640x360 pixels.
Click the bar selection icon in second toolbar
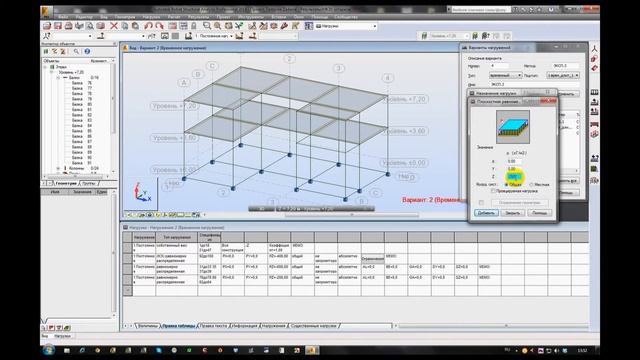pyautogui.click(x=101, y=36)
